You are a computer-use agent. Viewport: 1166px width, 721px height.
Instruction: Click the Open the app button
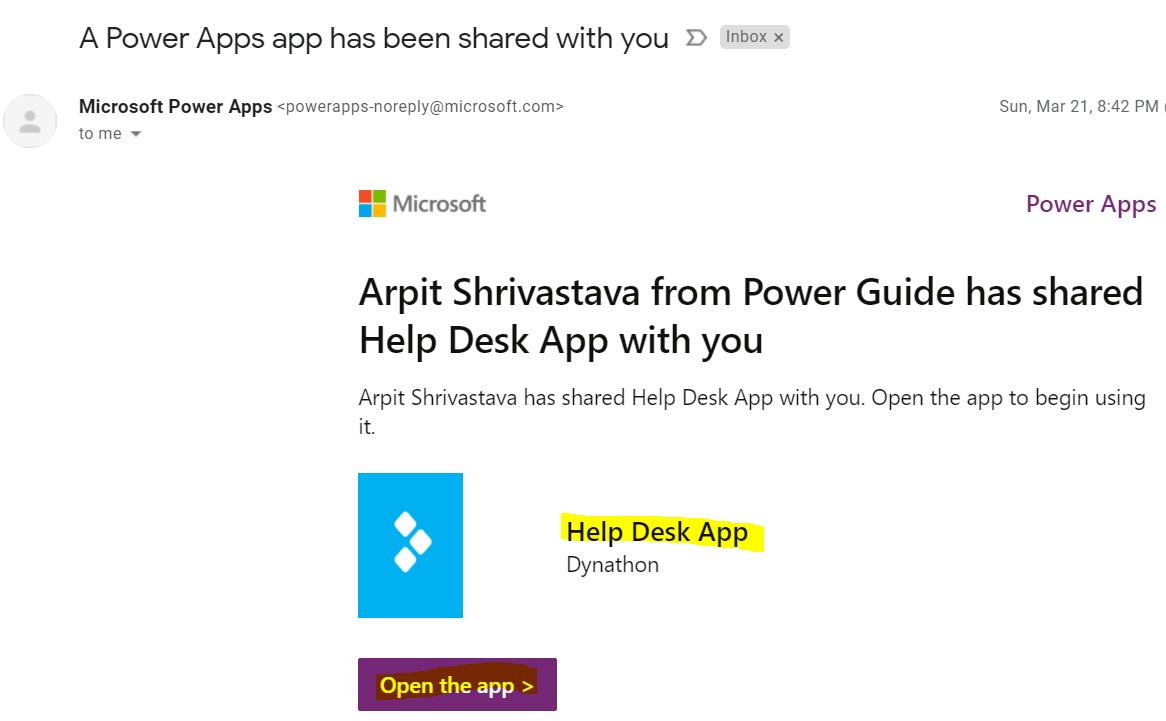click(x=457, y=685)
